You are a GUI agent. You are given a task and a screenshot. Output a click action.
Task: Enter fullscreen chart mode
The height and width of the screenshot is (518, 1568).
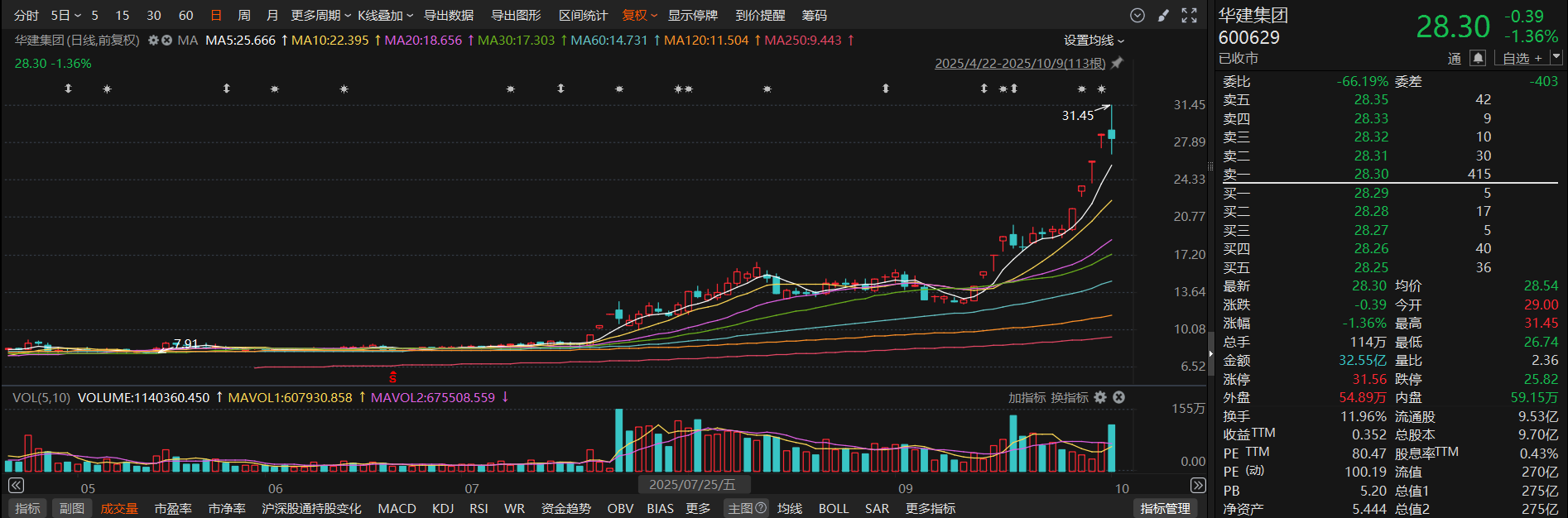click(1190, 16)
